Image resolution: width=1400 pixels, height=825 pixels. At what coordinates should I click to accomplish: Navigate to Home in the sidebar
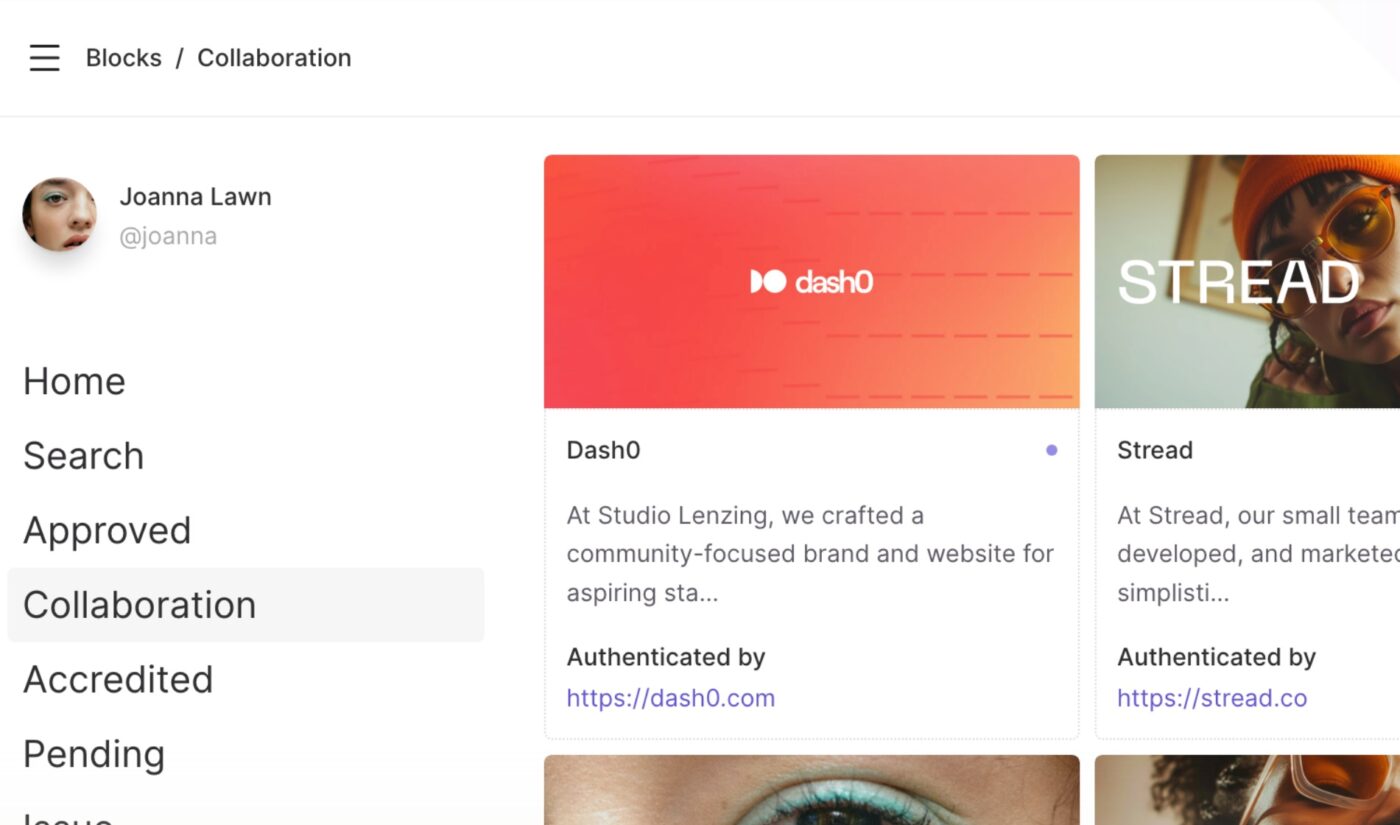pyautogui.click(x=74, y=381)
